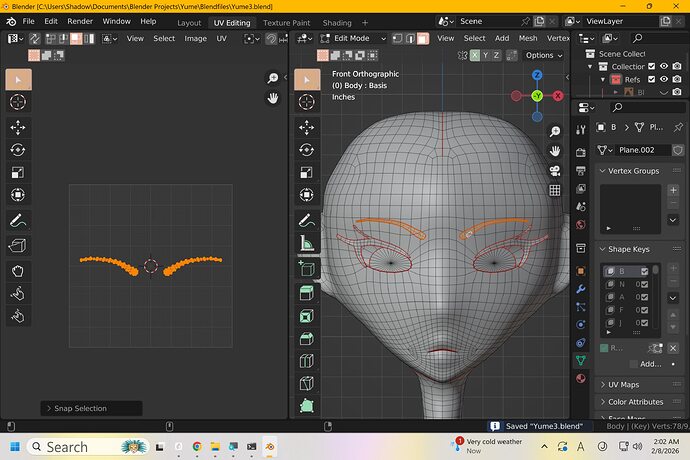The image size is (690, 460).
Task: Select the Add Cube tool
Action: click(x=307, y=269)
